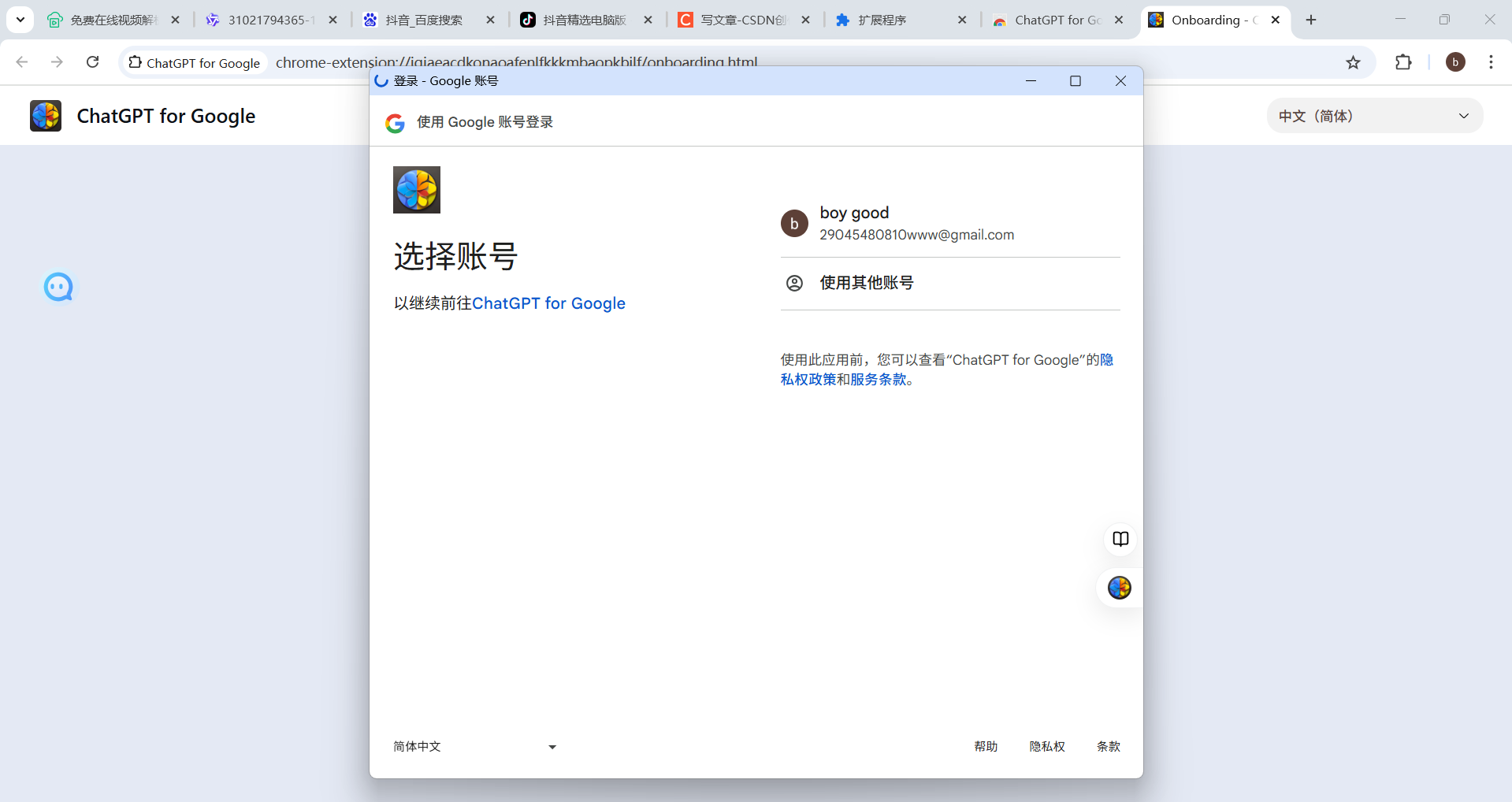Viewport: 1512px width, 802px height.
Task: Click the 使用 Google 账号登录 header text
Action: [x=485, y=122]
